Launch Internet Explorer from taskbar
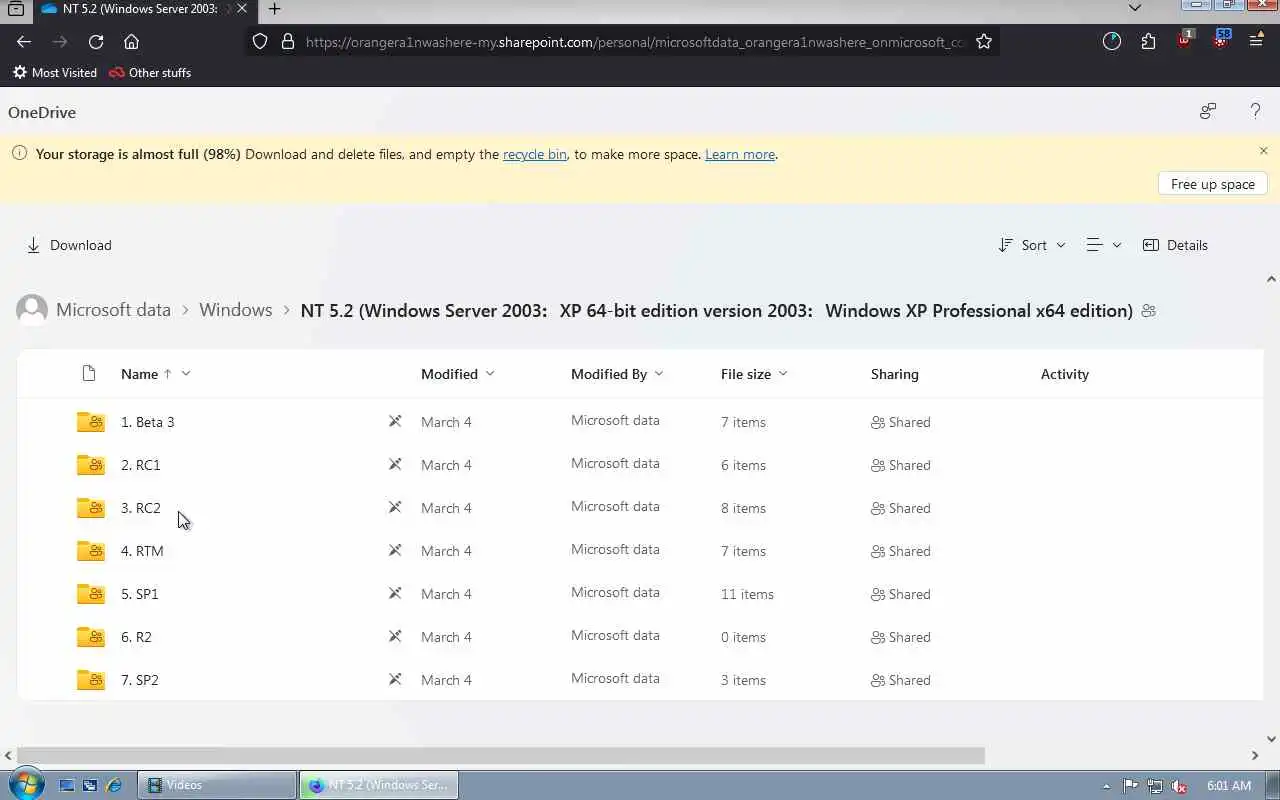 (x=113, y=786)
